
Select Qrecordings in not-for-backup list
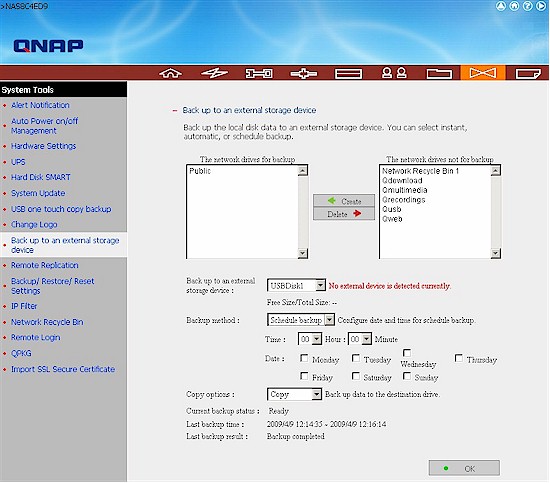pyautogui.click(x=403, y=200)
